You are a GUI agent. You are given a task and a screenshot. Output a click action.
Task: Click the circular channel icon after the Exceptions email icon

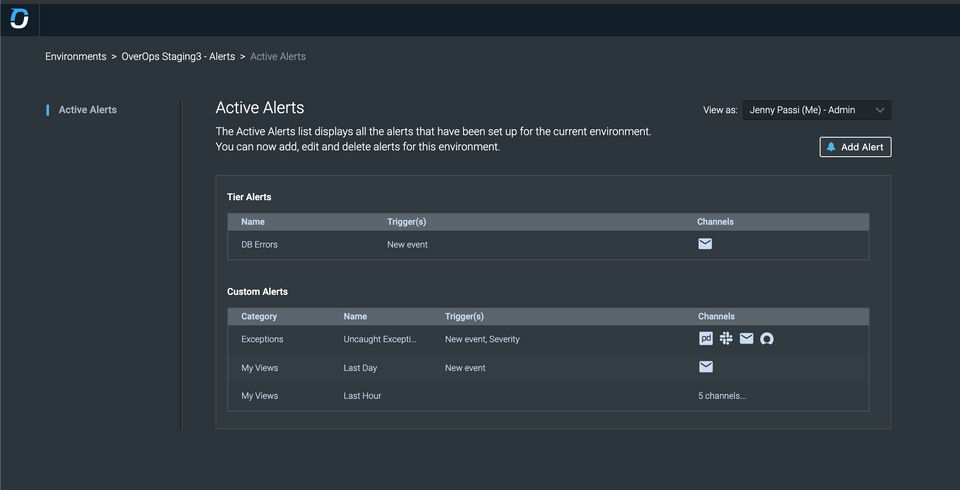tap(767, 339)
